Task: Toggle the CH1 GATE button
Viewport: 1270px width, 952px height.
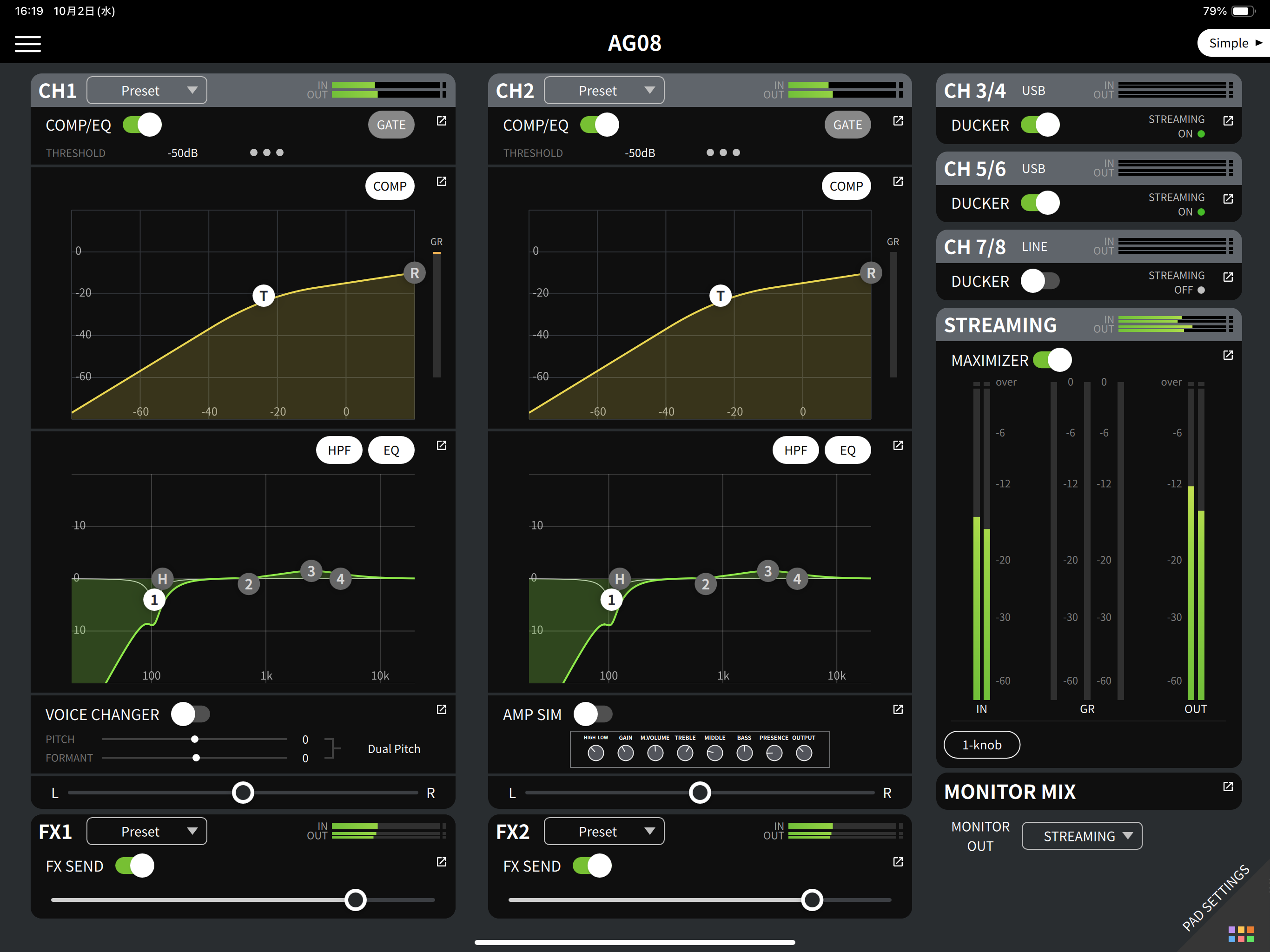Action: pos(391,125)
